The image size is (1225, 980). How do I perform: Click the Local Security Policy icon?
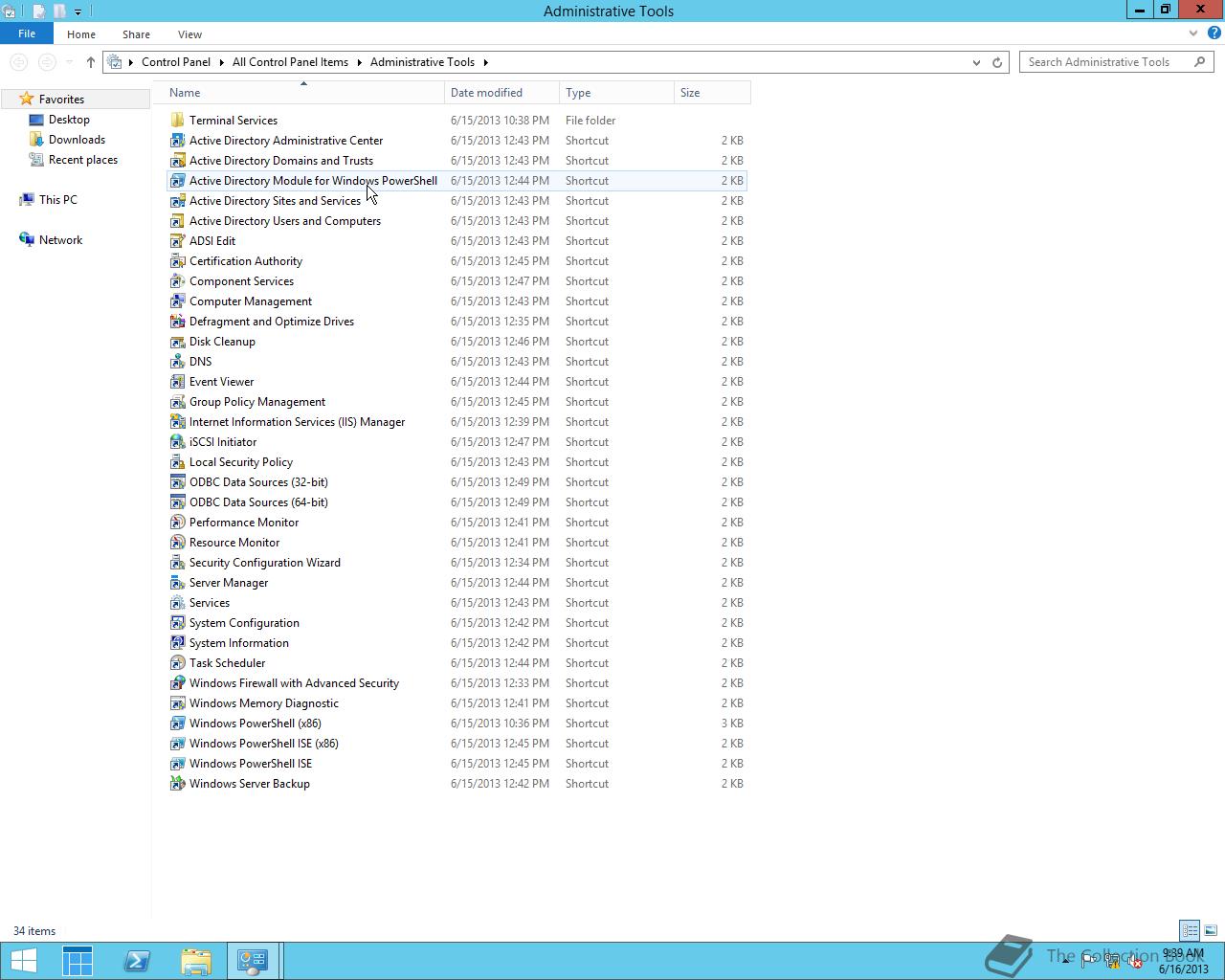click(177, 462)
